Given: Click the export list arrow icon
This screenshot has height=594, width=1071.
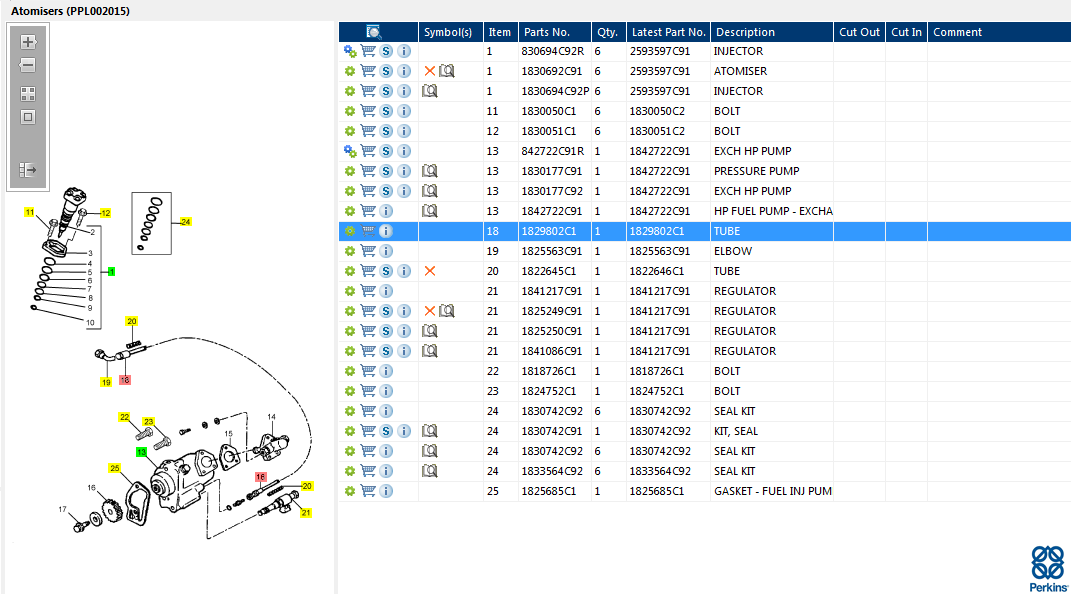Looking at the screenshot, I should click(x=28, y=170).
